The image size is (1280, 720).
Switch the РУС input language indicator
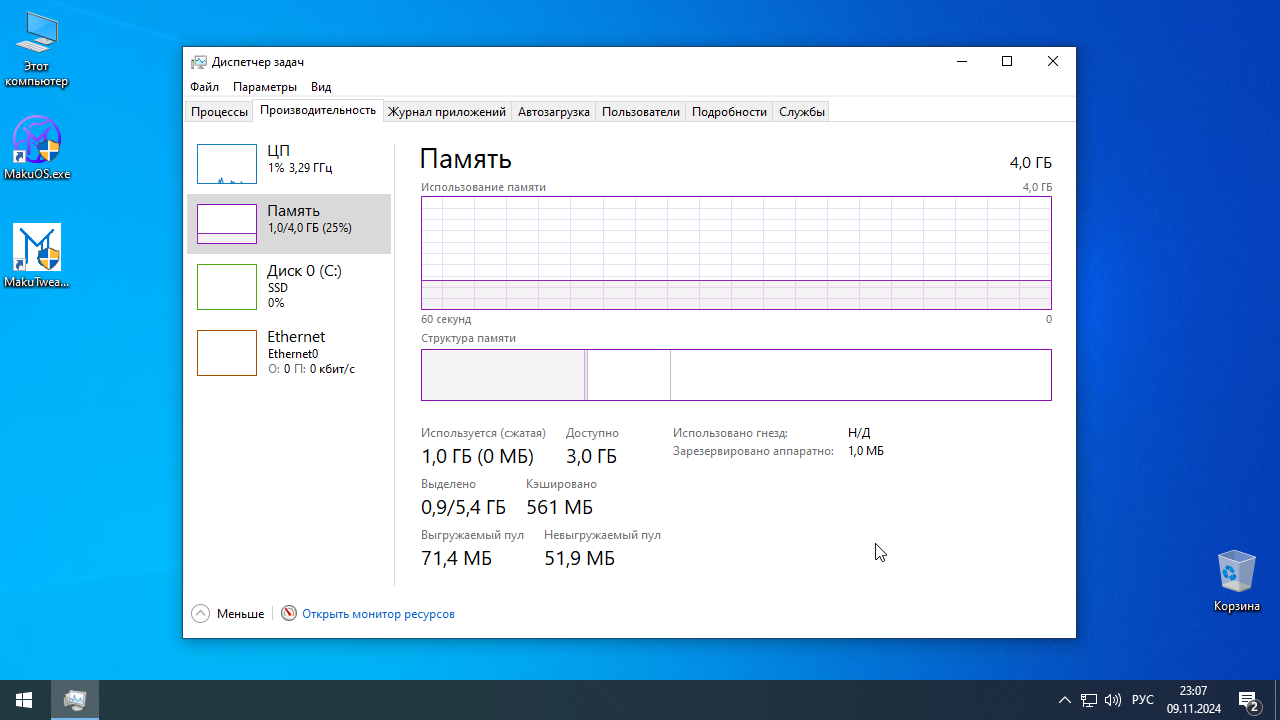point(1143,700)
